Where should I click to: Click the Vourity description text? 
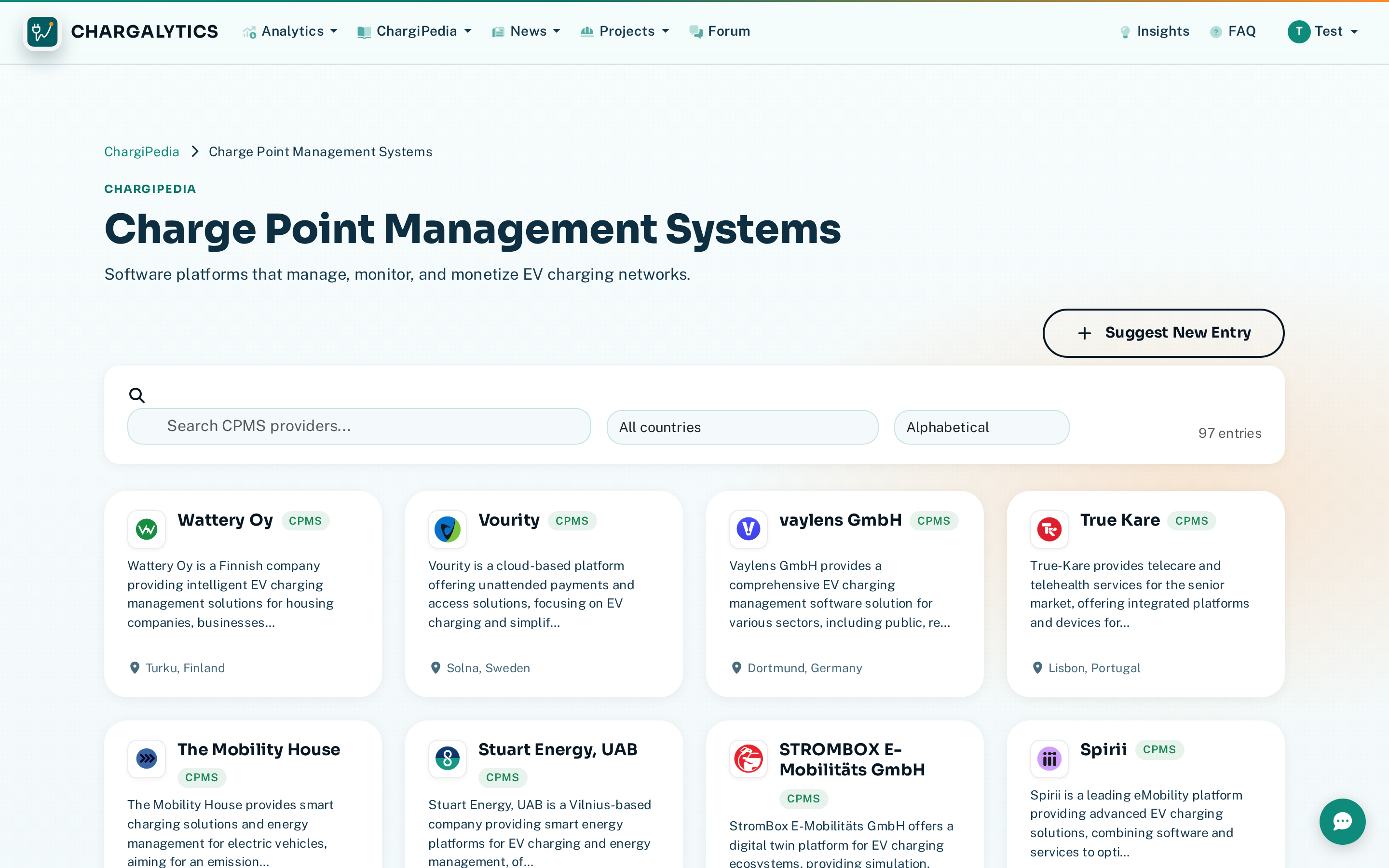531,594
